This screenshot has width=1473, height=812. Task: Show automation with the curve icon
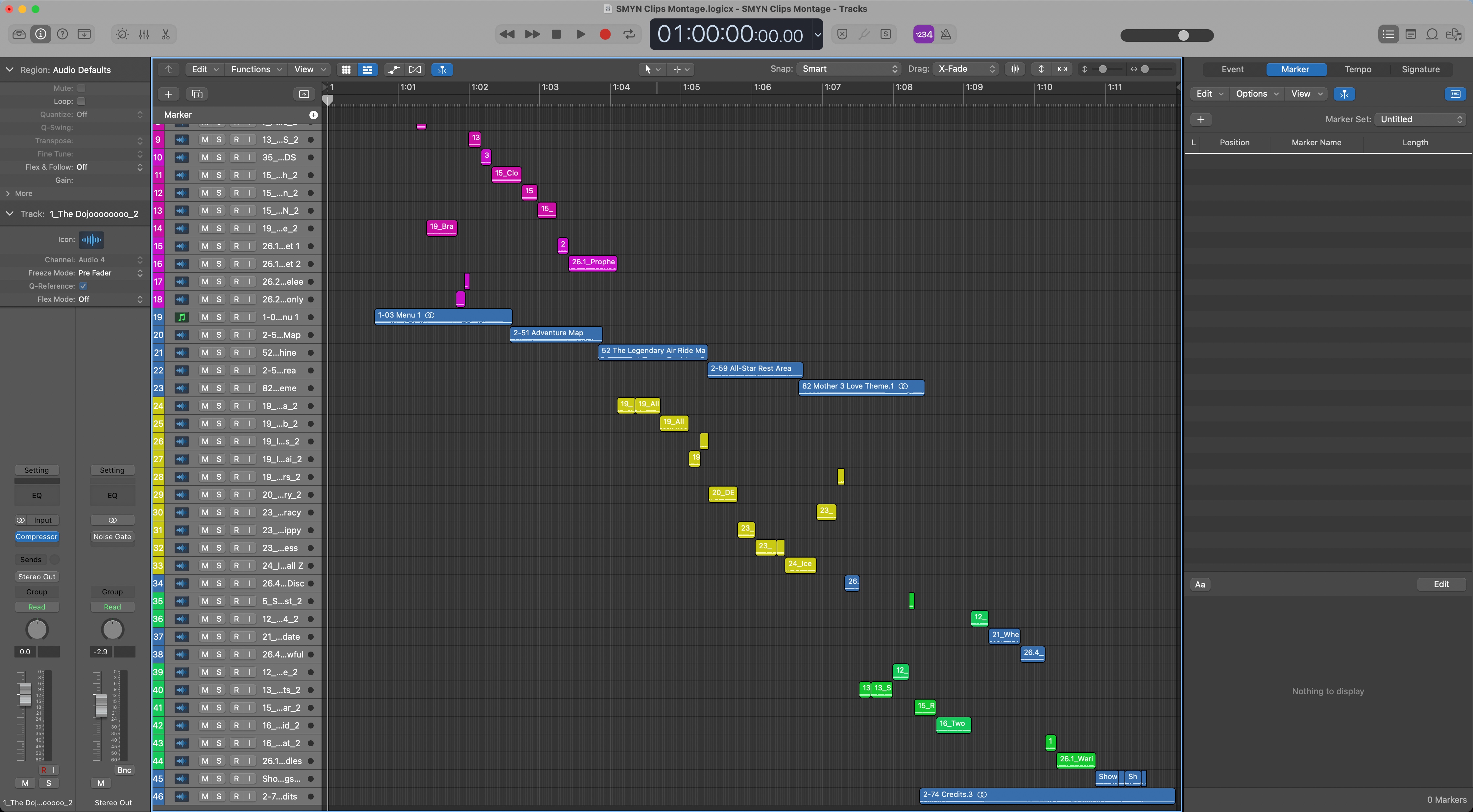point(394,69)
